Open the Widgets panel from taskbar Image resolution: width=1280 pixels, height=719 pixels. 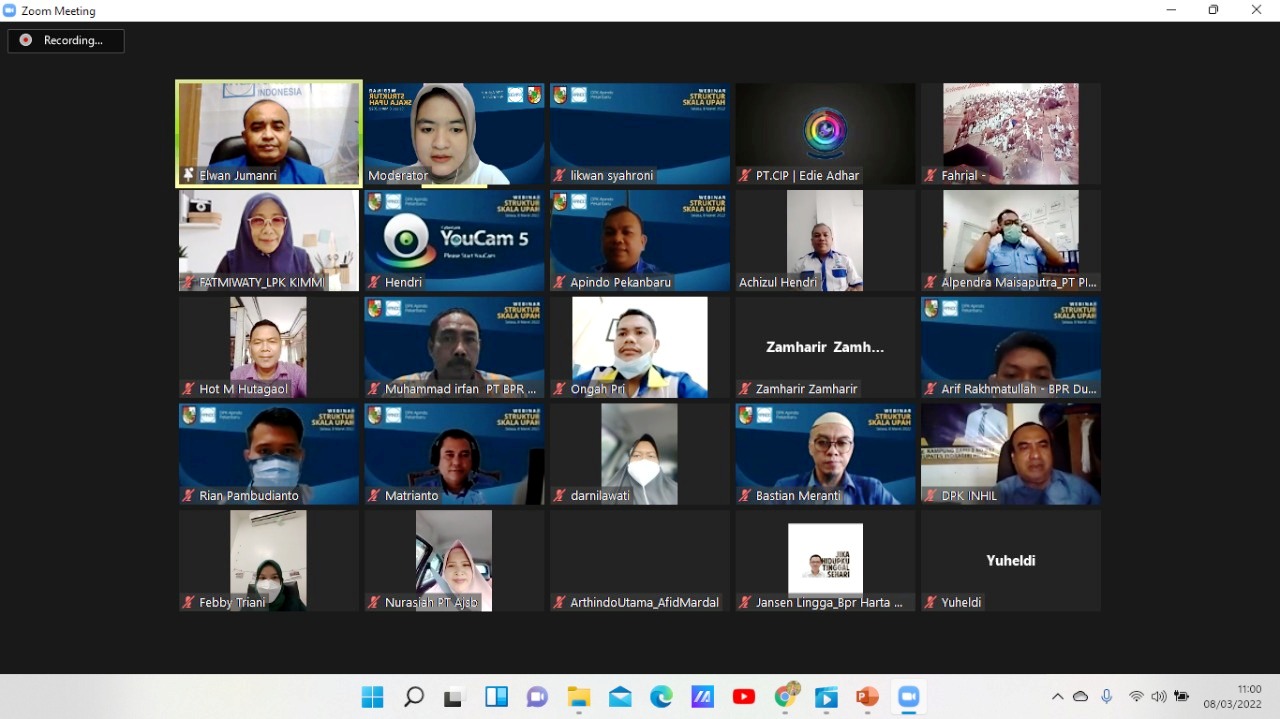coord(496,697)
